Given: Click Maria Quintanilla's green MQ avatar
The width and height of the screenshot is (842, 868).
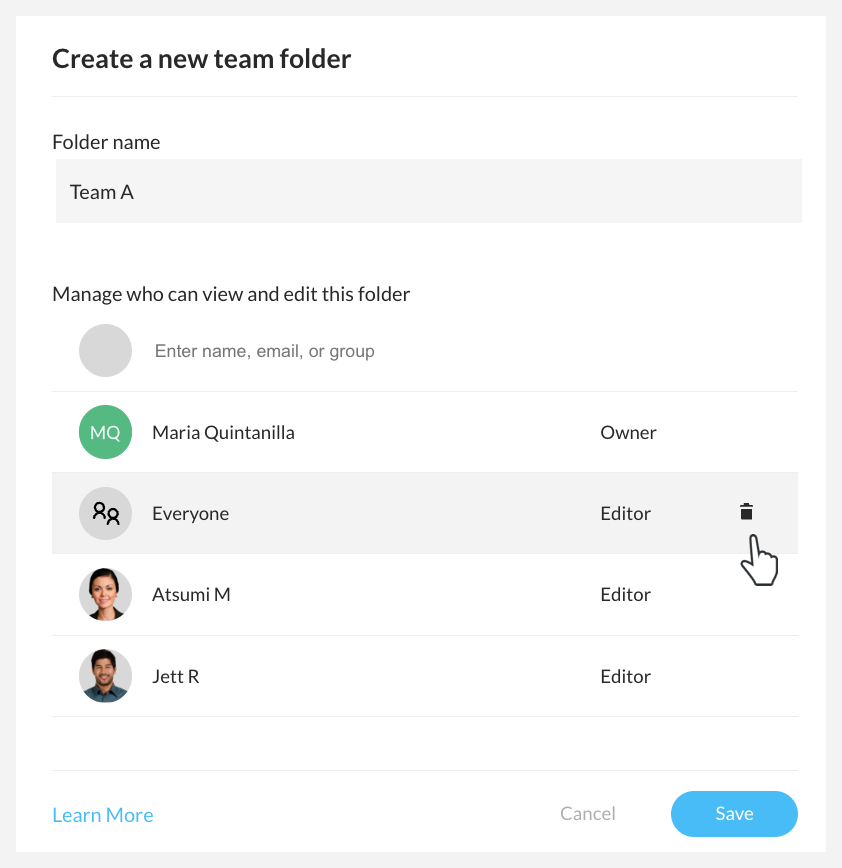Looking at the screenshot, I should [106, 433].
